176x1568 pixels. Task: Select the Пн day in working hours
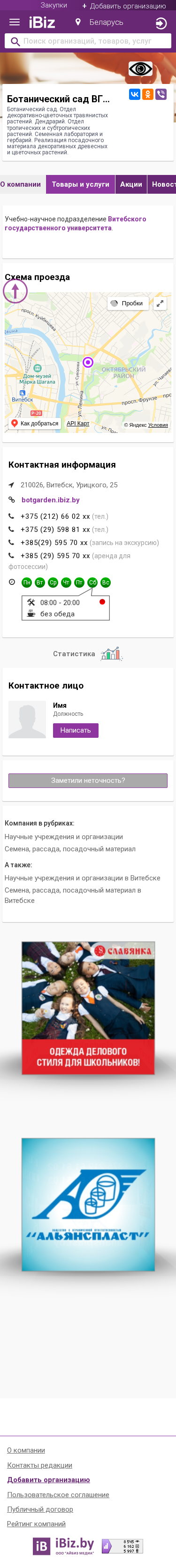pos(27,583)
